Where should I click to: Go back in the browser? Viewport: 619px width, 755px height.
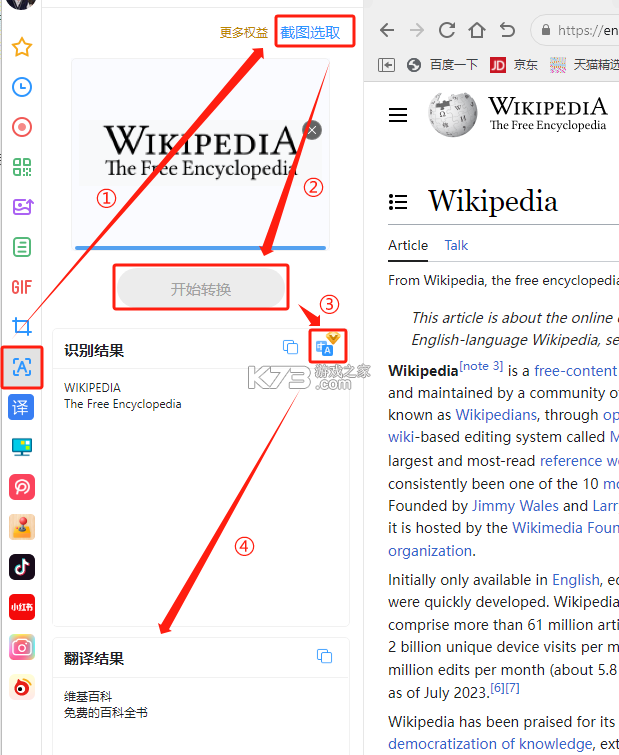click(x=387, y=30)
